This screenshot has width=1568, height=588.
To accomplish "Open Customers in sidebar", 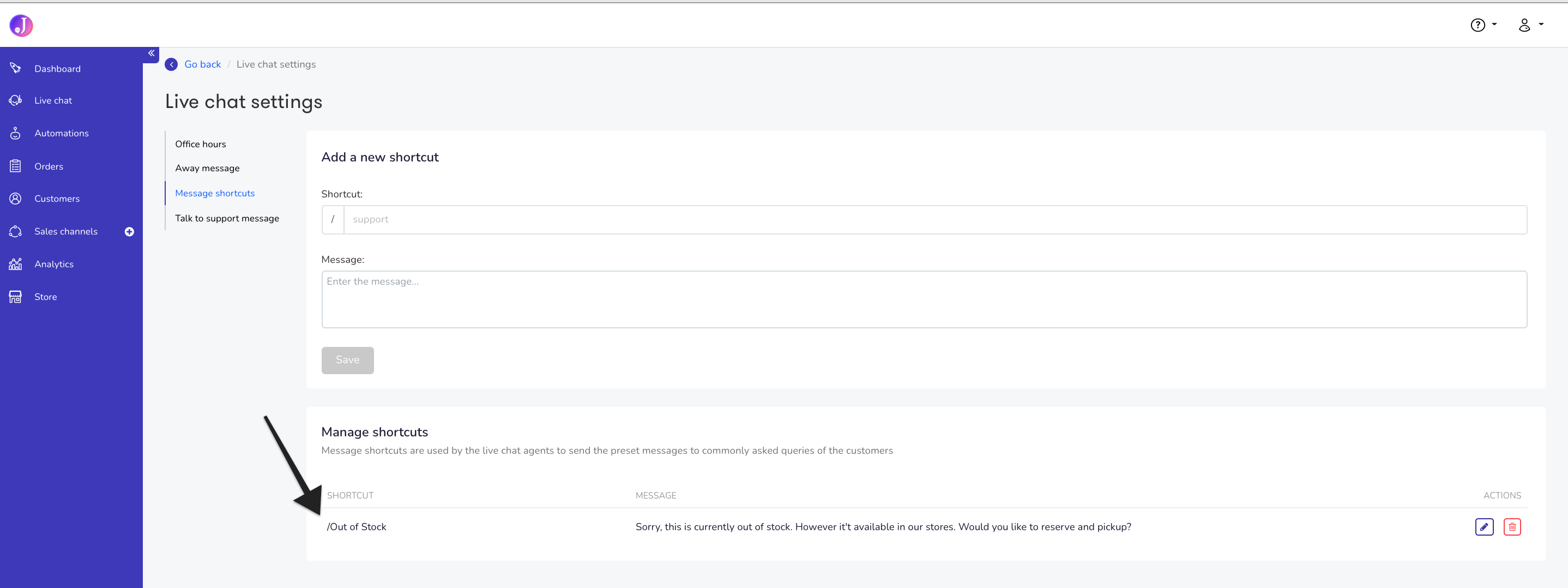I will (57, 199).
